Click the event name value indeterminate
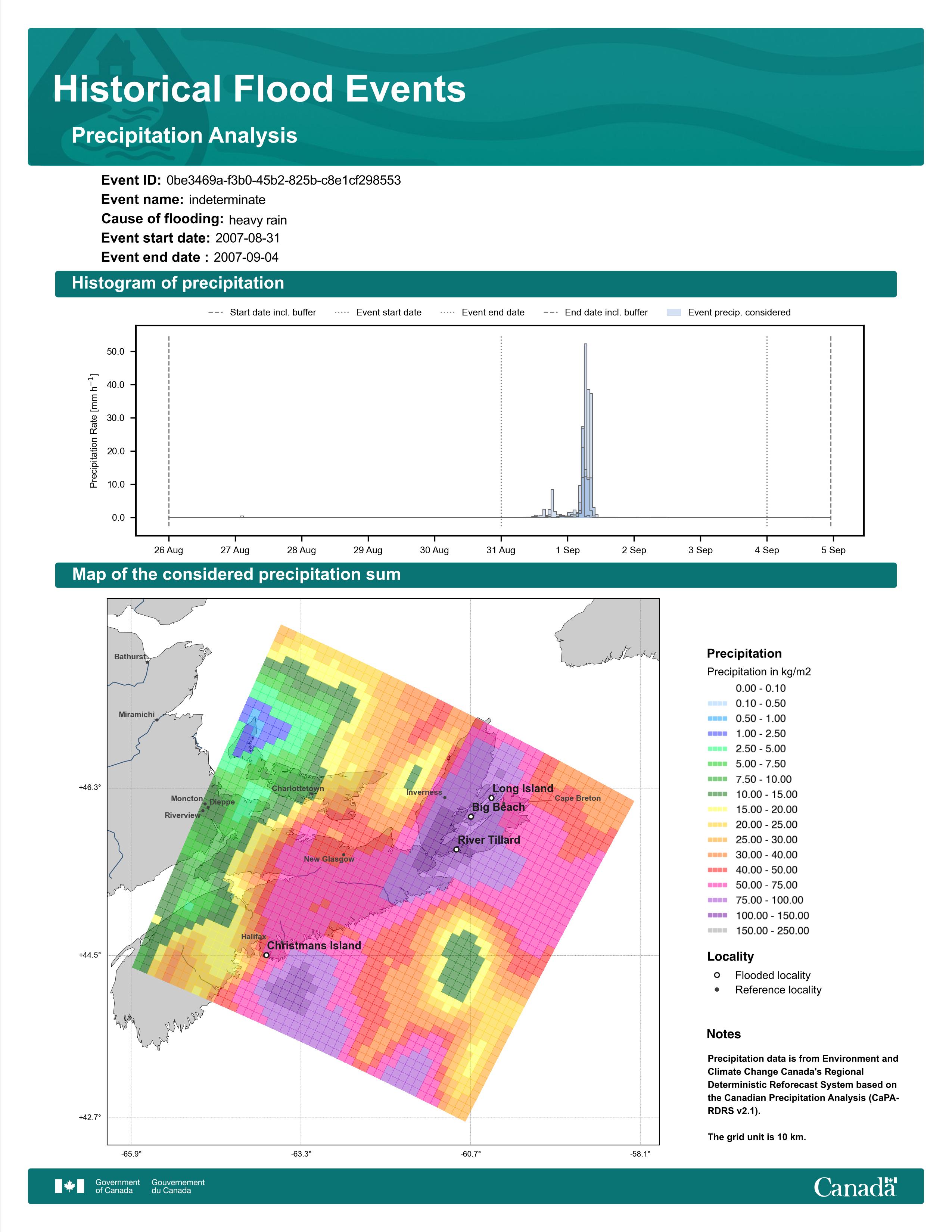The height and width of the screenshot is (1232, 952). 227,200
